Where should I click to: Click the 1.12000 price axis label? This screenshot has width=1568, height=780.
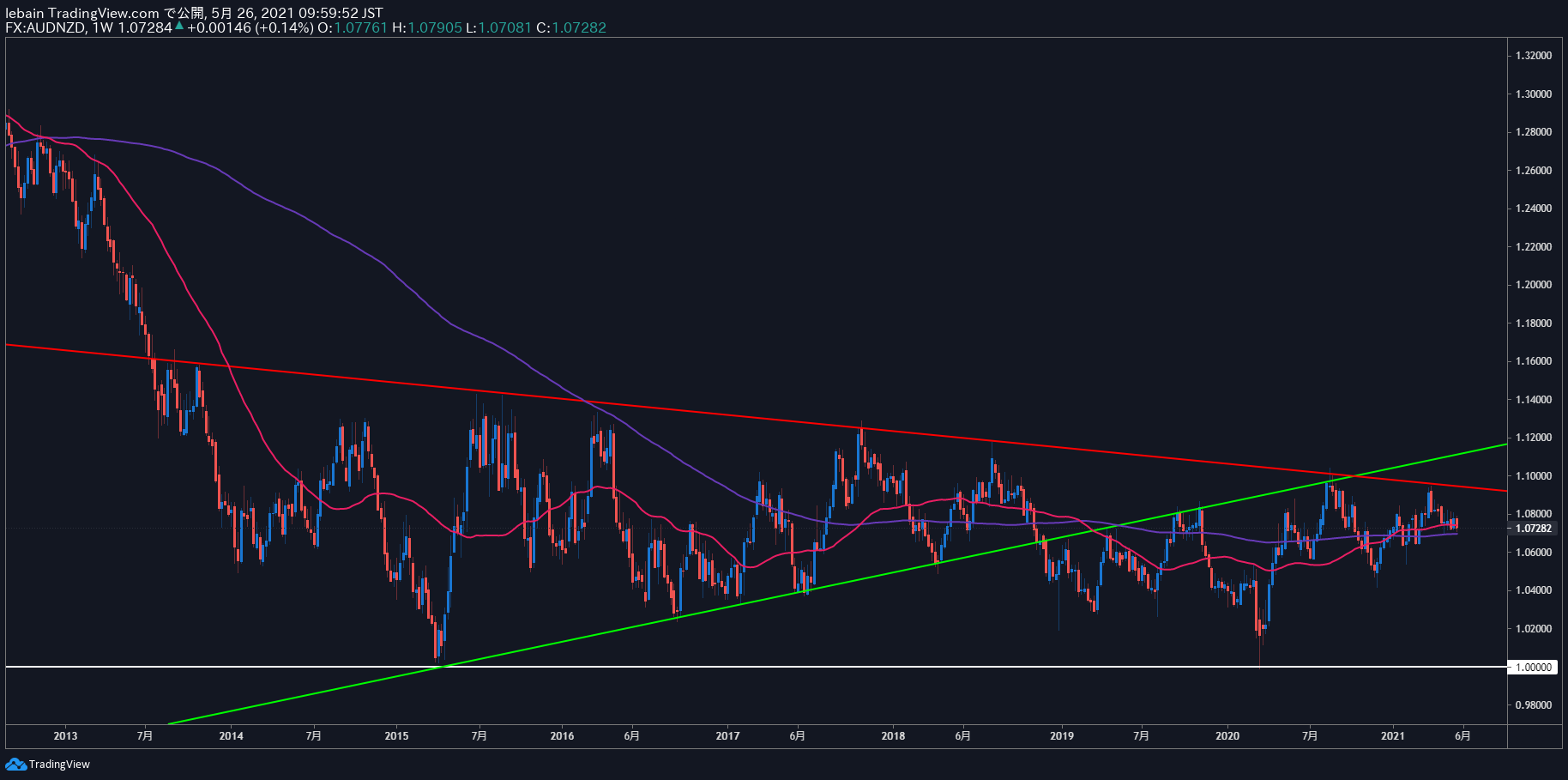(1534, 438)
